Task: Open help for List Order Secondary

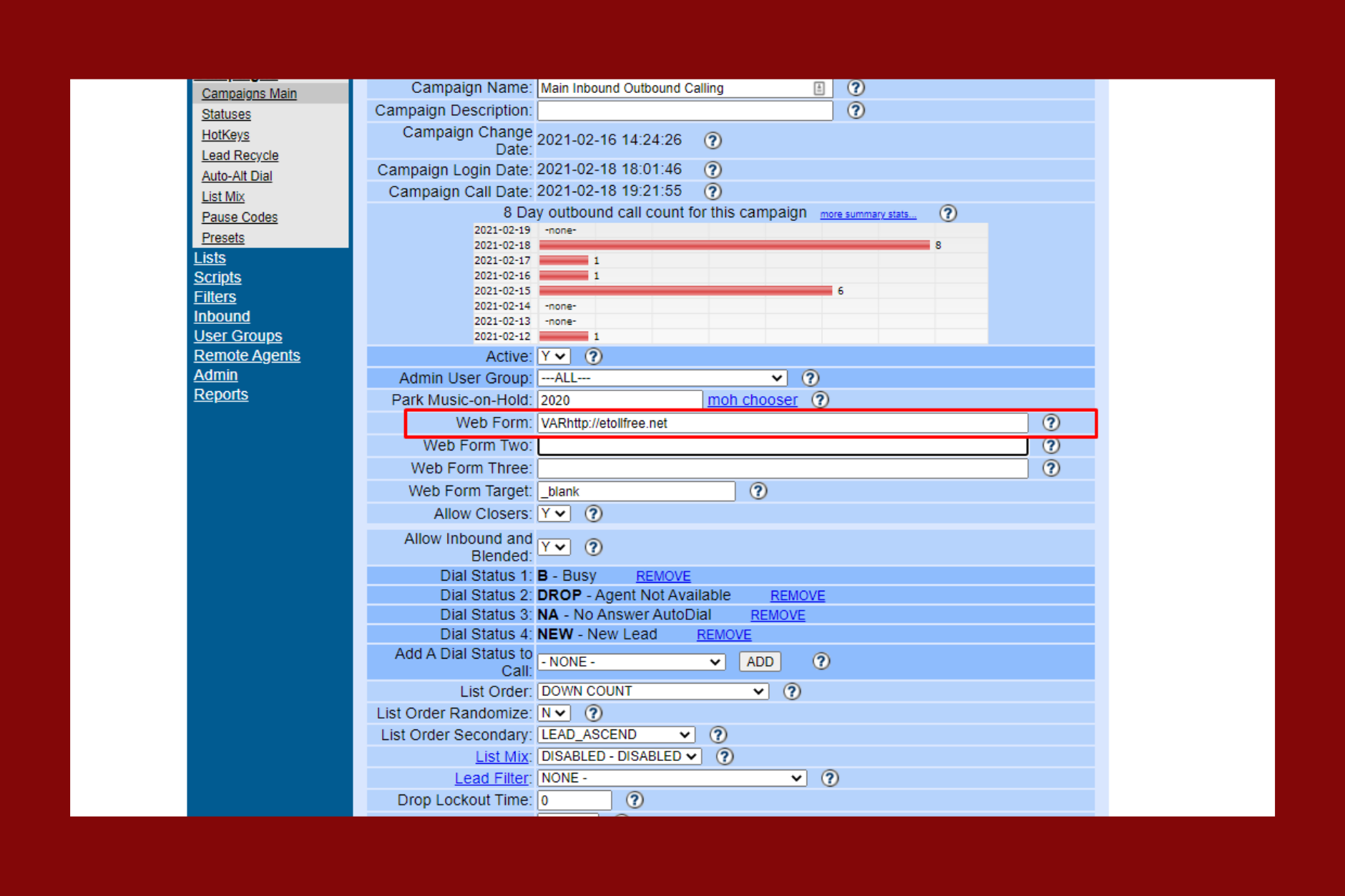Action: [718, 734]
